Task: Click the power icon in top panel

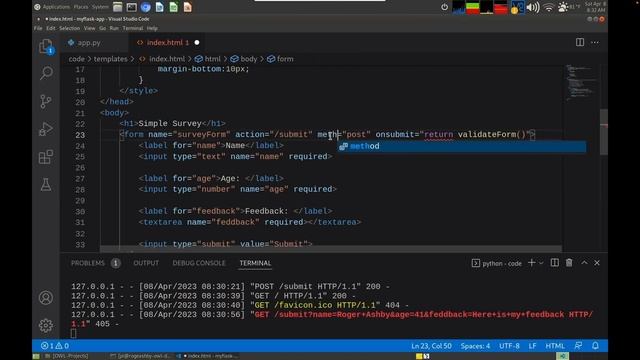Action: (444, 7)
